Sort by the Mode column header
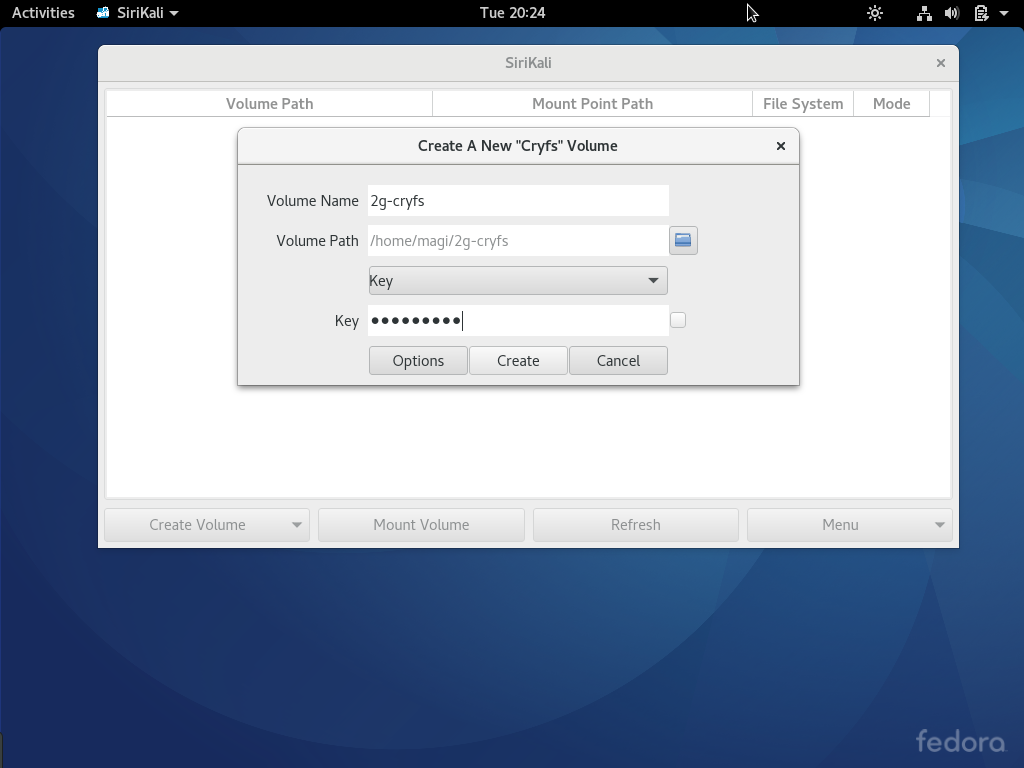 coord(891,104)
